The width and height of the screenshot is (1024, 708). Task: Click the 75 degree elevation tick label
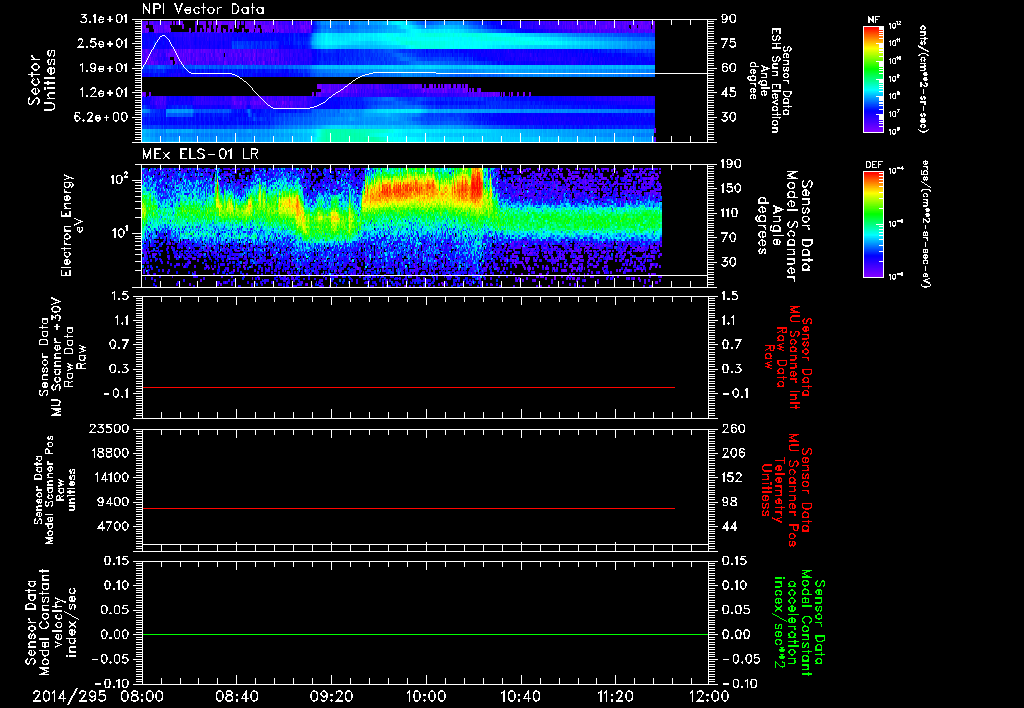(x=728, y=43)
